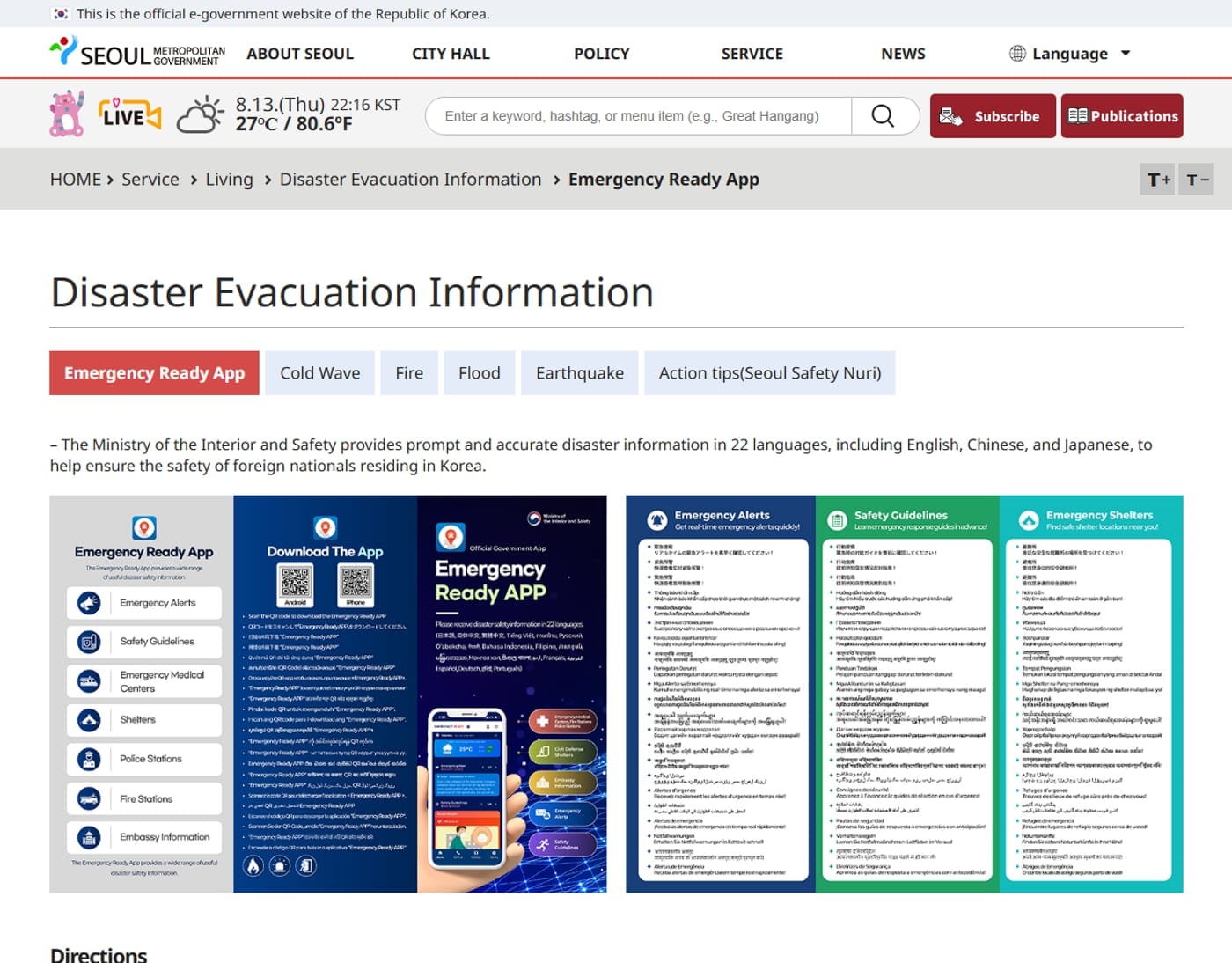Viewport: 1232px width, 963px height.
Task: Open the NEWS menu
Action: pos(903,54)
